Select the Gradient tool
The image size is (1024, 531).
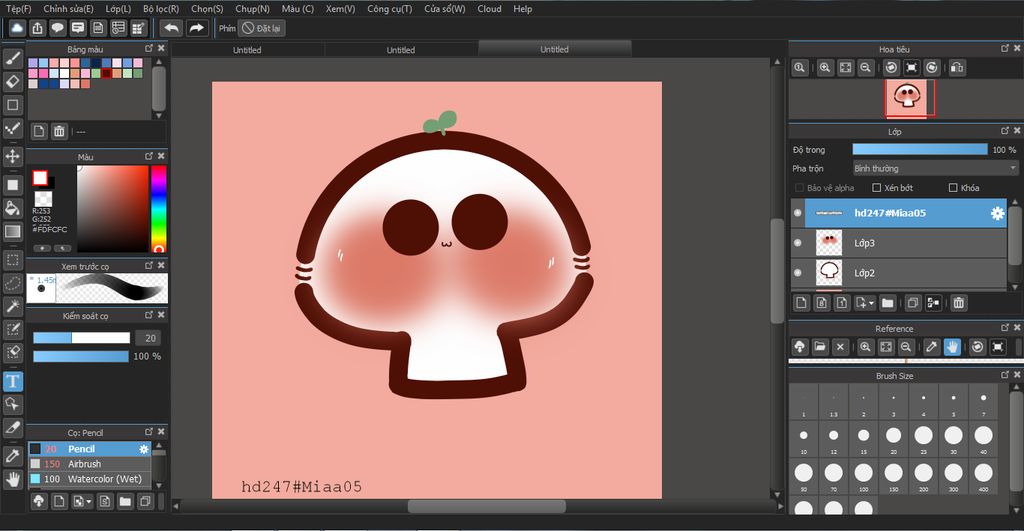coord(12,231)
